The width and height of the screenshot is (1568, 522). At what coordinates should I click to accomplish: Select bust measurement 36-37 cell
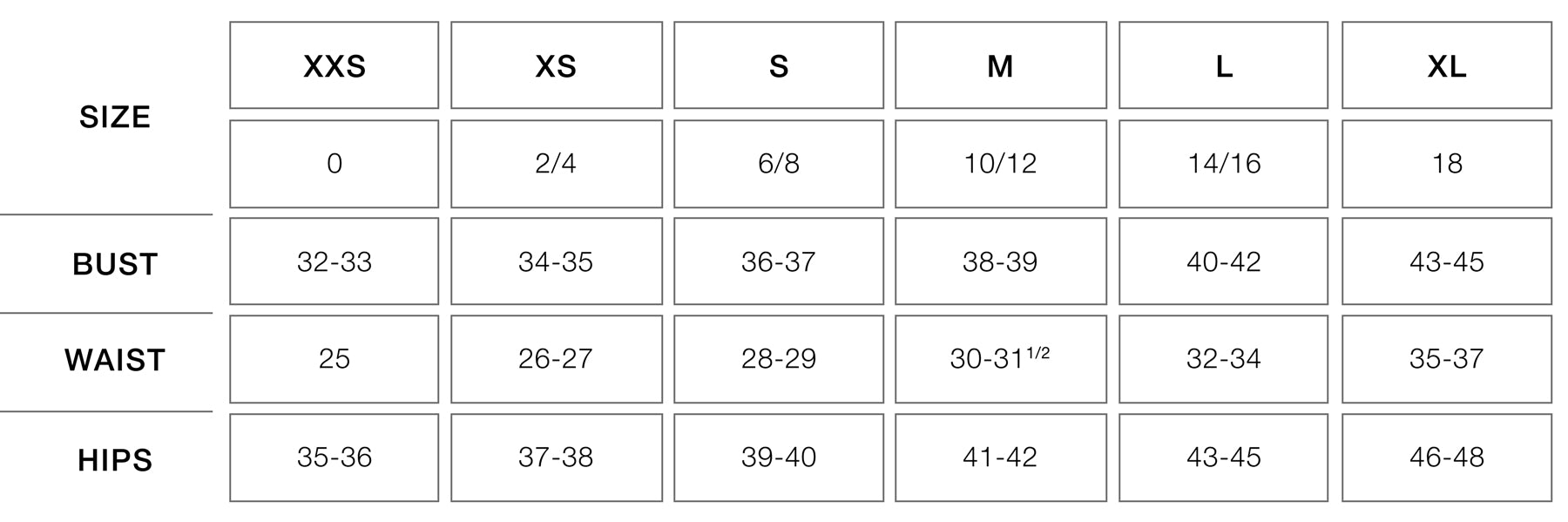coord(778,261)
